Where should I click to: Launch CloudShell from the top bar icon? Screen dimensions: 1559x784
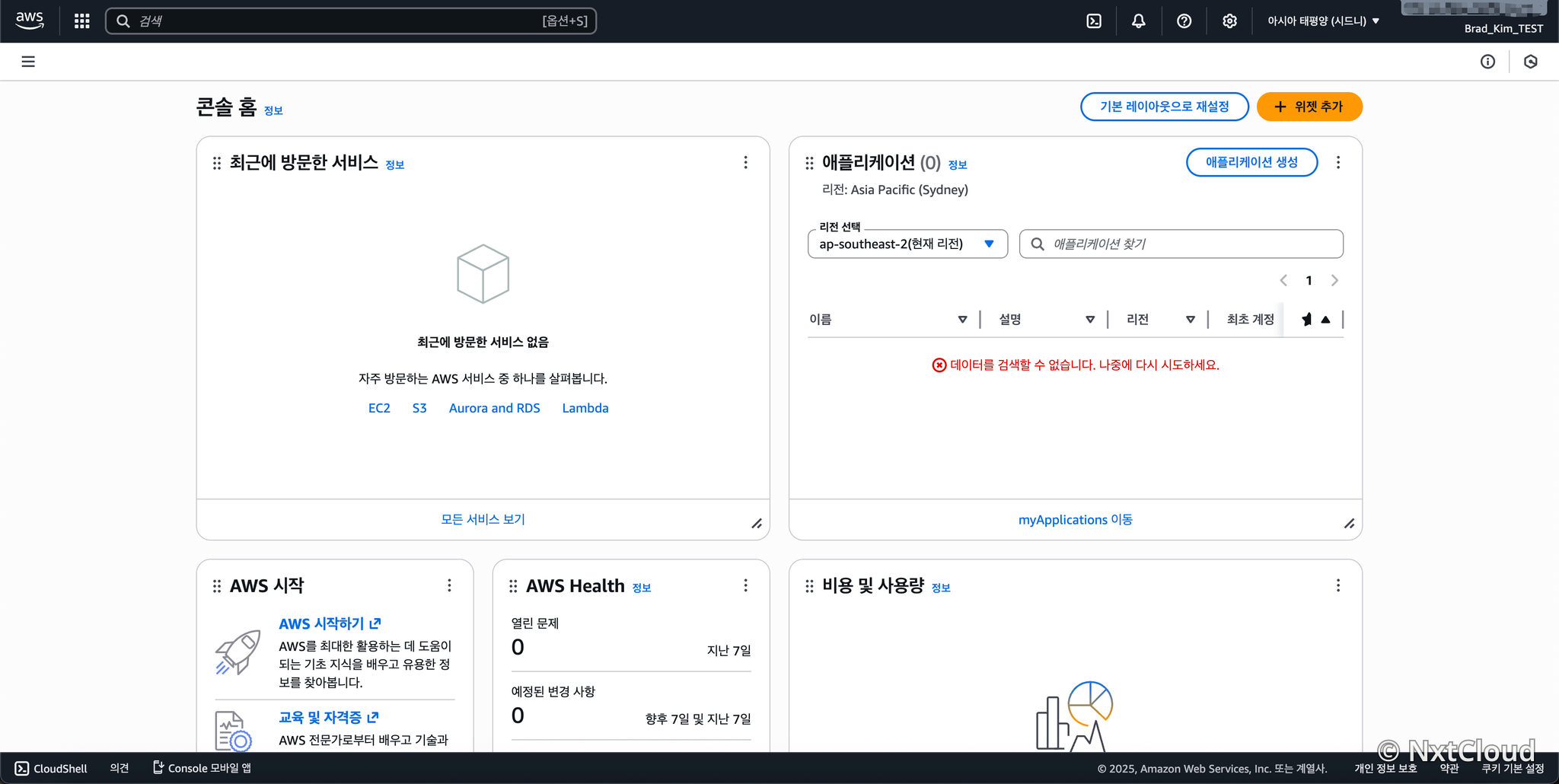[x=1094, y=21]
